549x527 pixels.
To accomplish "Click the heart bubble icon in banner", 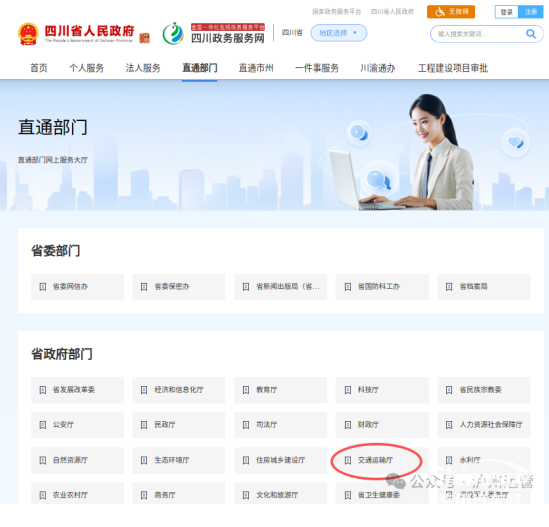I will (515, 142).
